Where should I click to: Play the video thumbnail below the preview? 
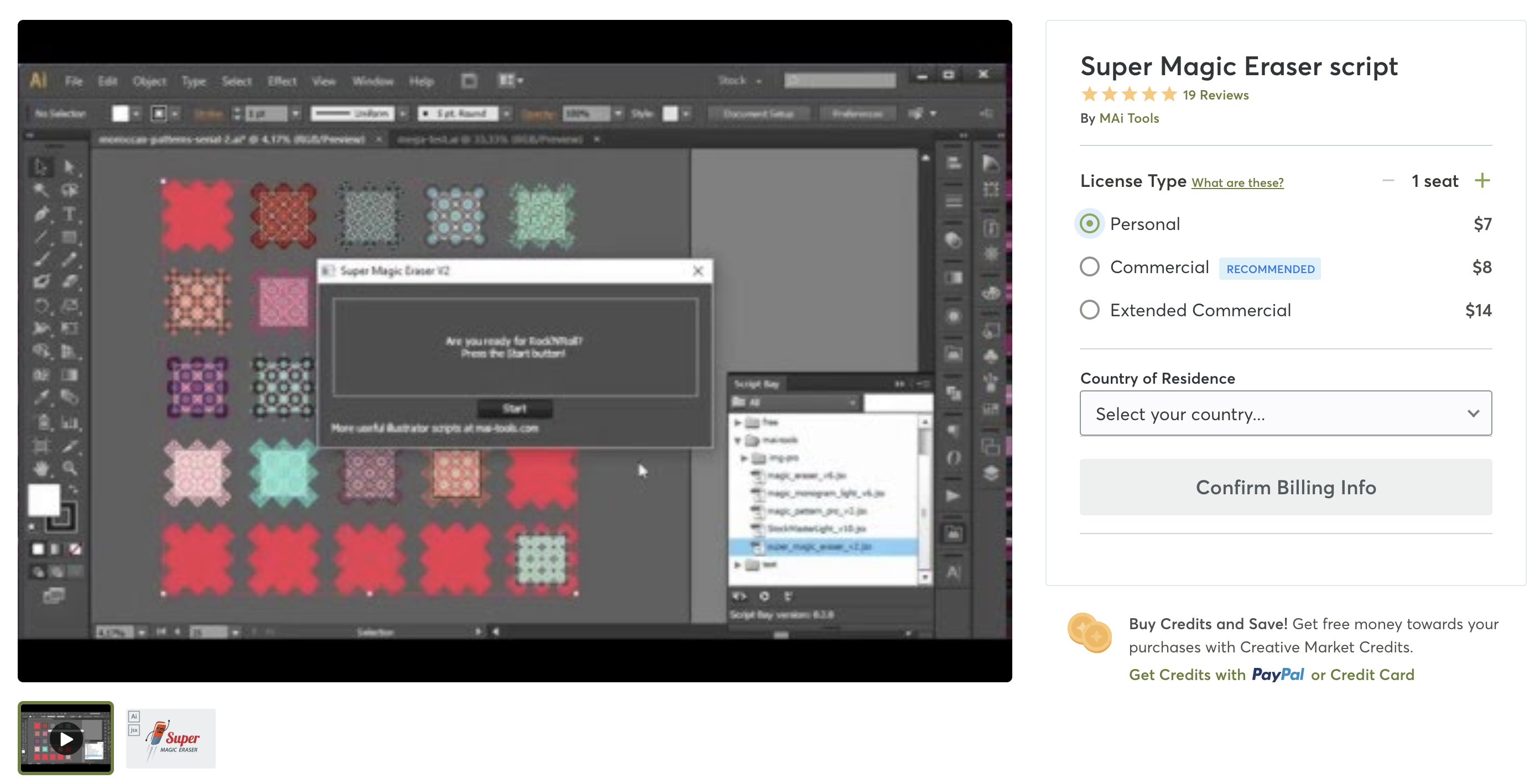[x=66, y=739]
